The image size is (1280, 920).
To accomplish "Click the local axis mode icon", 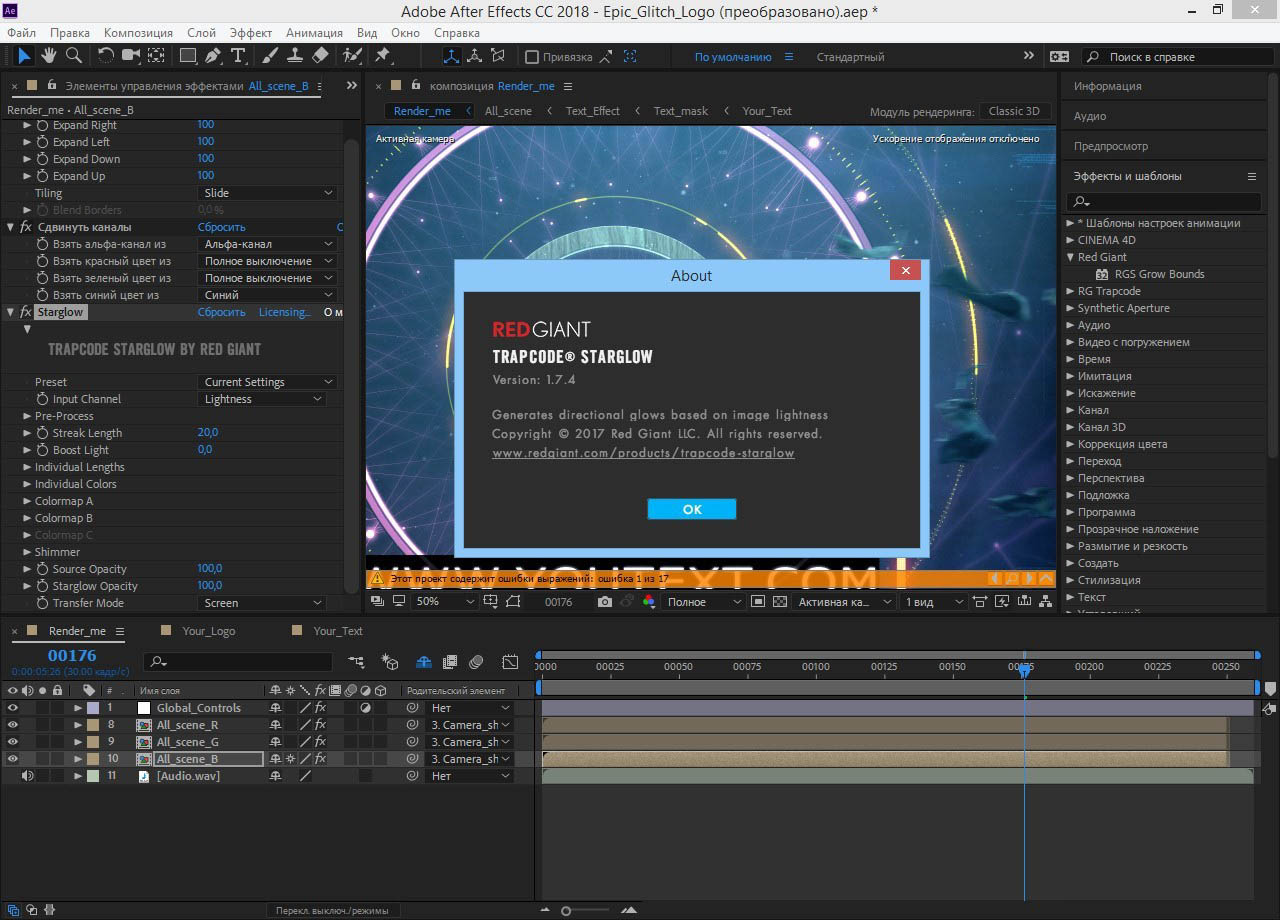I will (452, 56).
